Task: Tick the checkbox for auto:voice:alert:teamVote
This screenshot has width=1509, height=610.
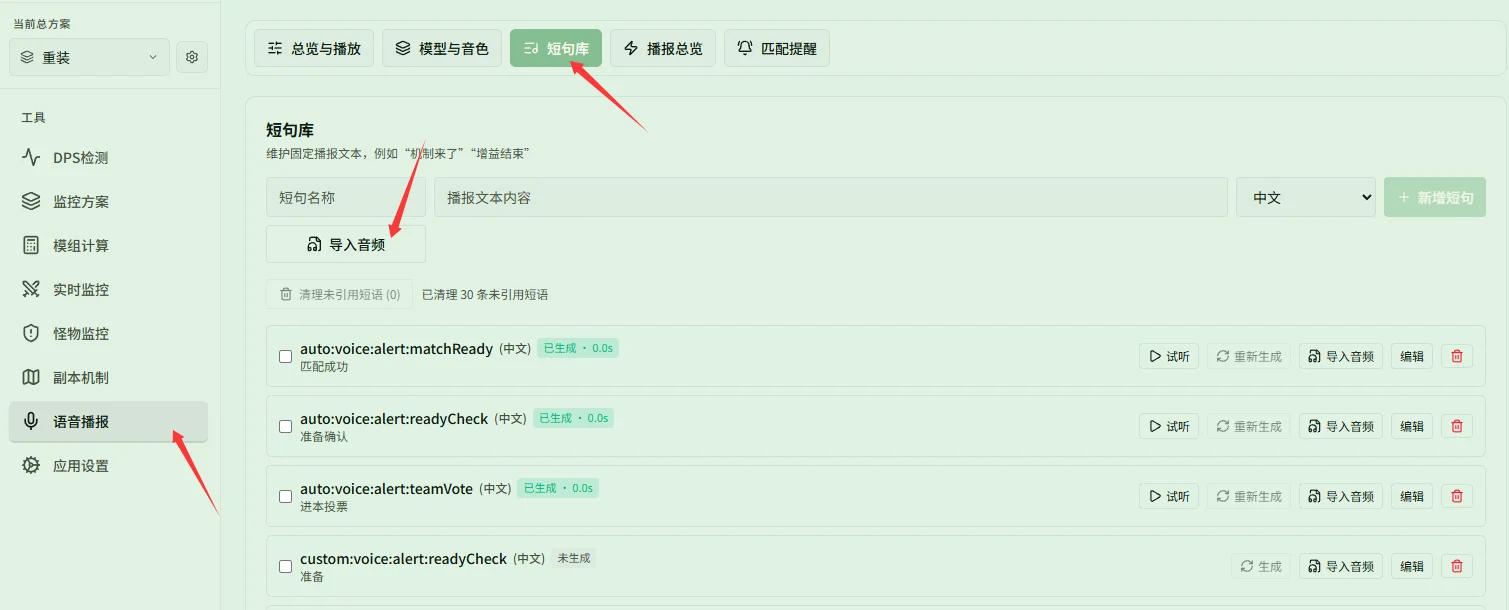Action: pyautogui.click(x=286, y=497)
